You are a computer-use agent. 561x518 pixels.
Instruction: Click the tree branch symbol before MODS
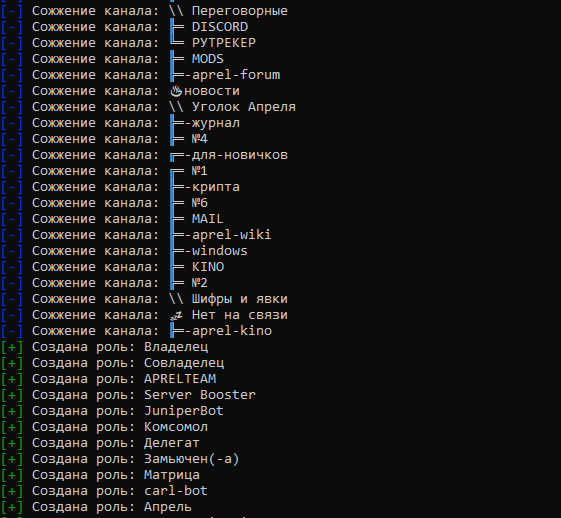[177, 59]
